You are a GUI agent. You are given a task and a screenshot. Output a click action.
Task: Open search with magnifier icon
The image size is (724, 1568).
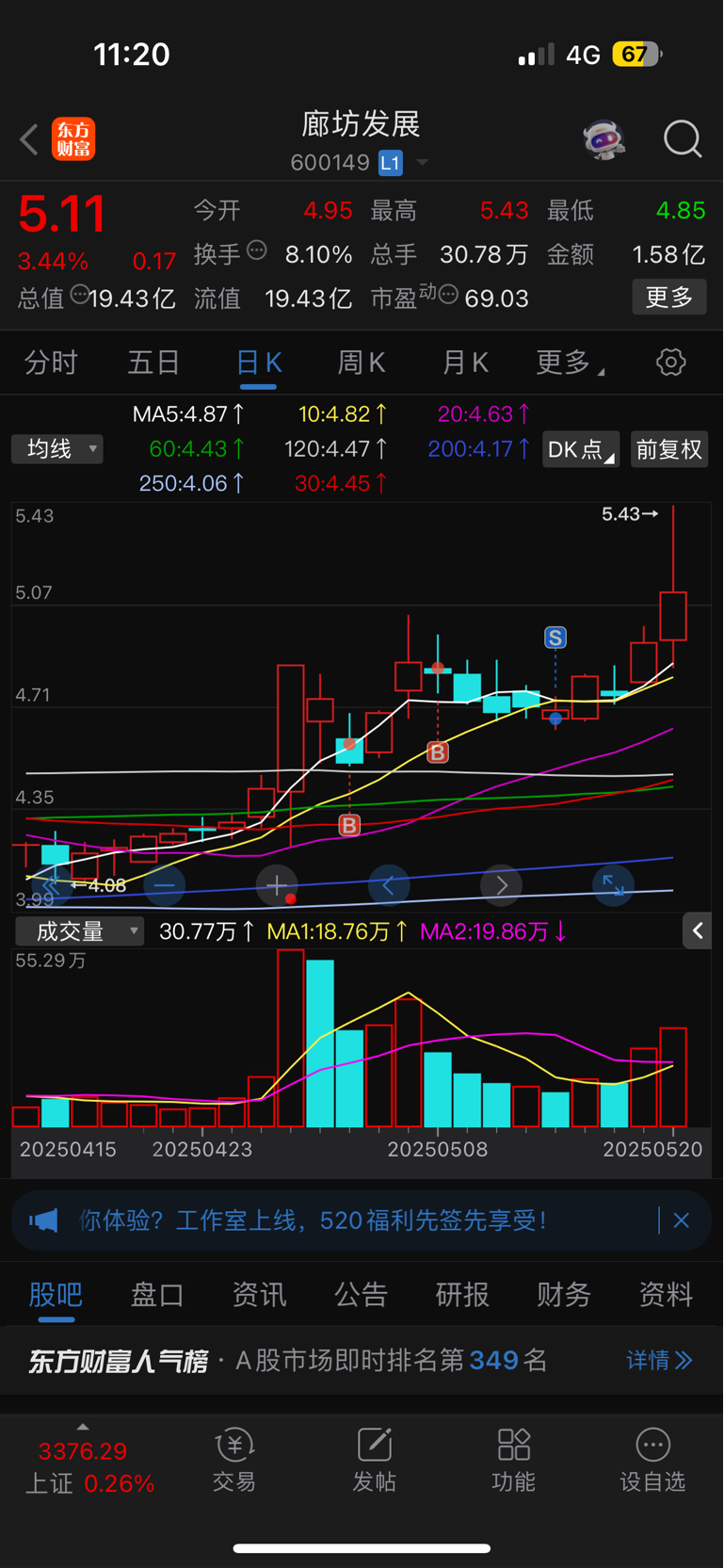683,139
